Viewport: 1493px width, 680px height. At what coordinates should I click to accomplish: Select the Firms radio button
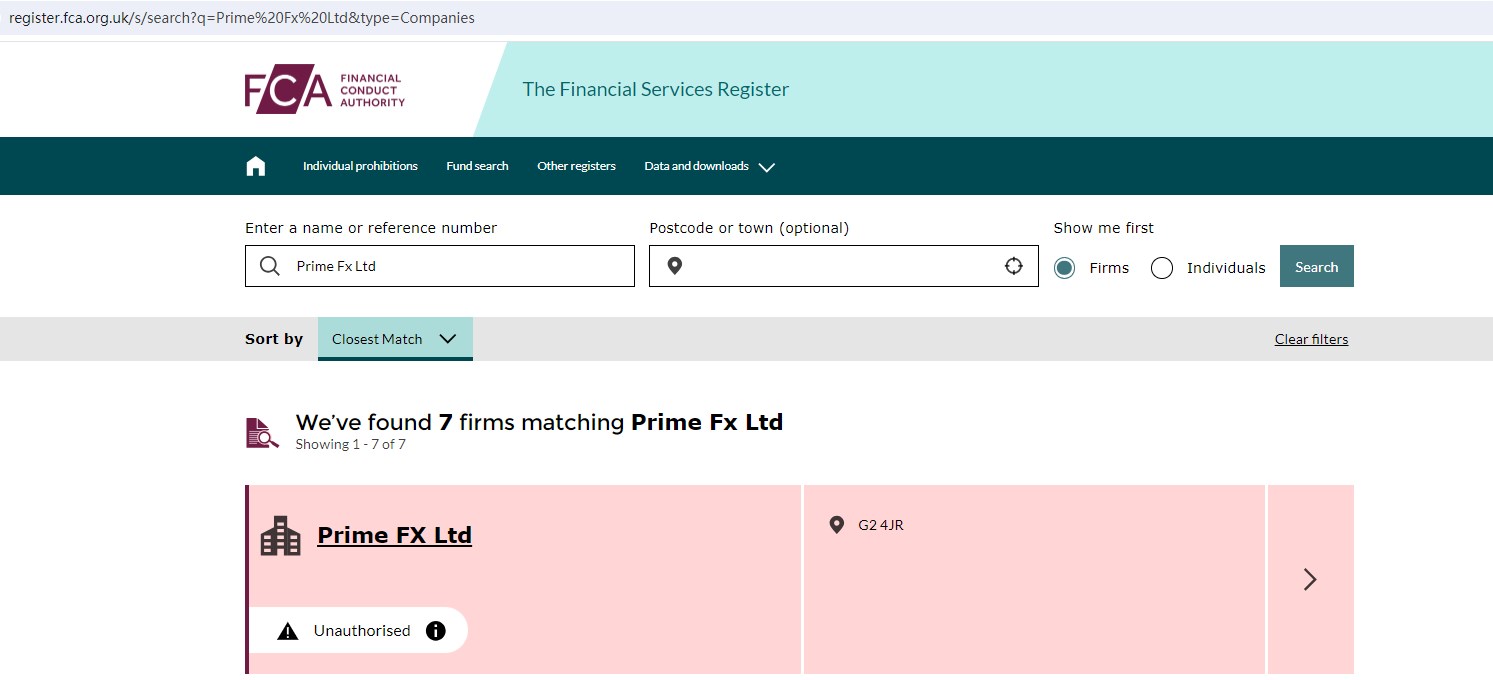(1065, 268)
